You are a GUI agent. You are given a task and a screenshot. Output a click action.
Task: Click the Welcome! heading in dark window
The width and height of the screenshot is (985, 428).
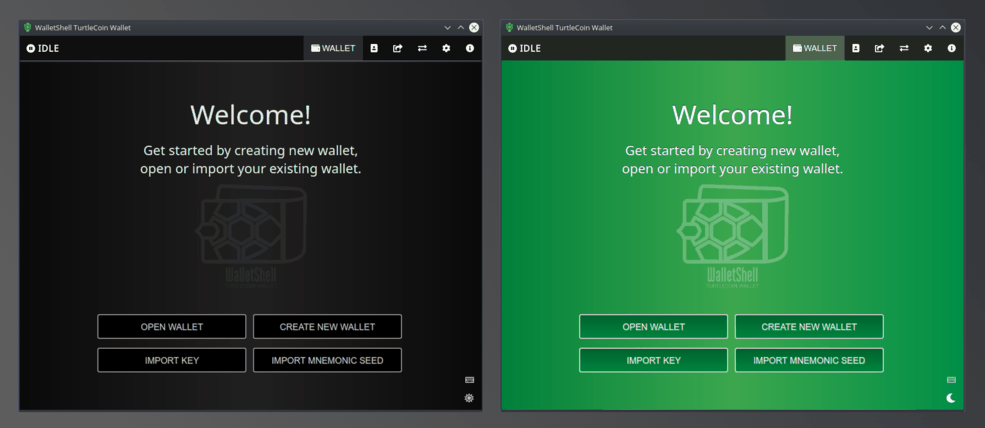(x=251, y=115)
